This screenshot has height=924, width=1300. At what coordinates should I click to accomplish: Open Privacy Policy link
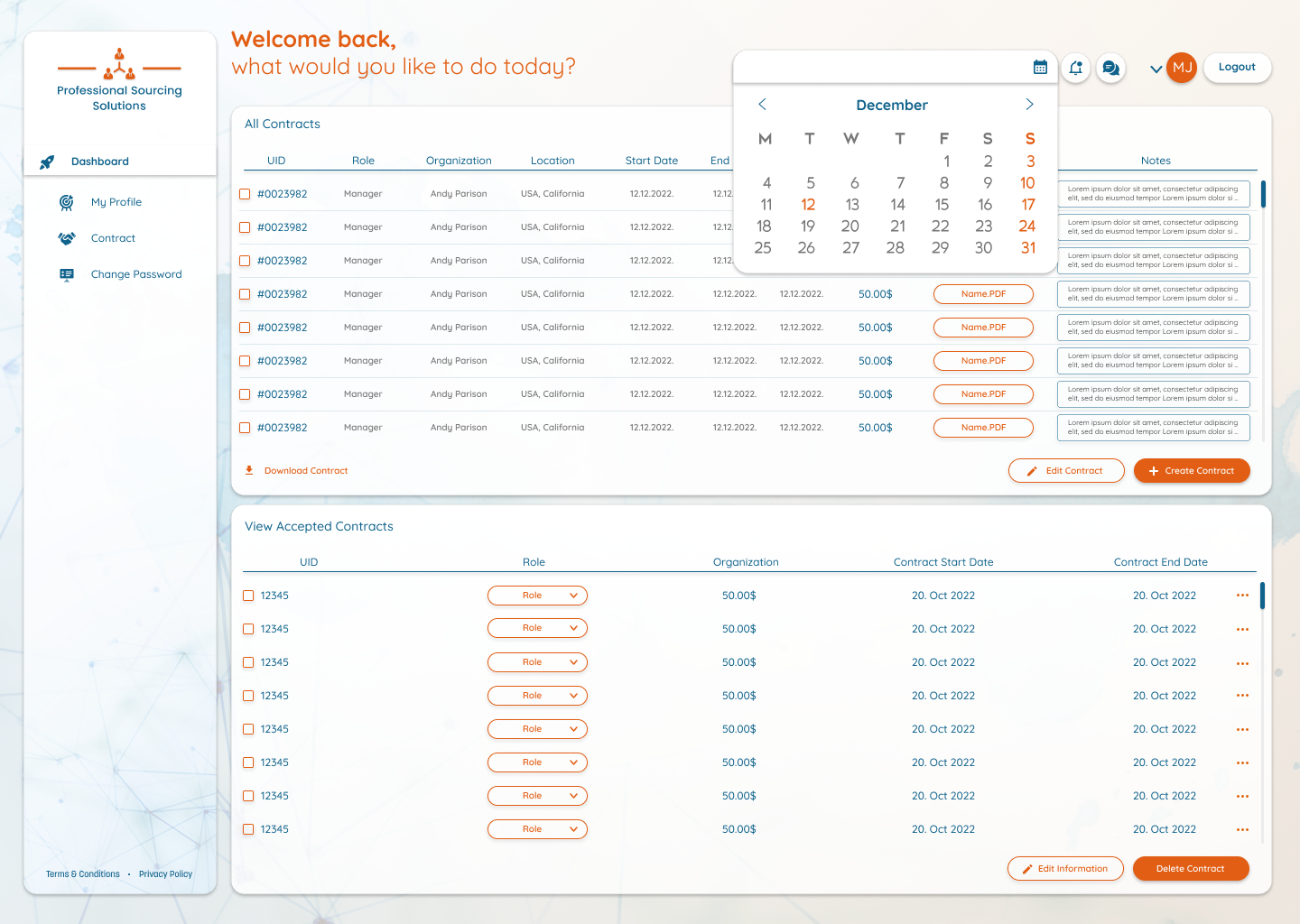click(x=165, y=874)
